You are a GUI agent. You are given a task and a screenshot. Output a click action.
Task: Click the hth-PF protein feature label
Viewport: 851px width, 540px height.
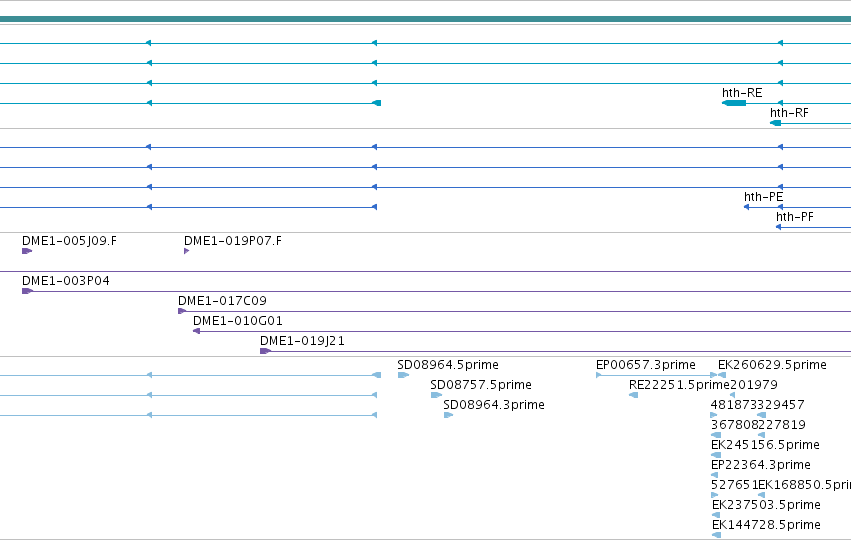point(795,217)
